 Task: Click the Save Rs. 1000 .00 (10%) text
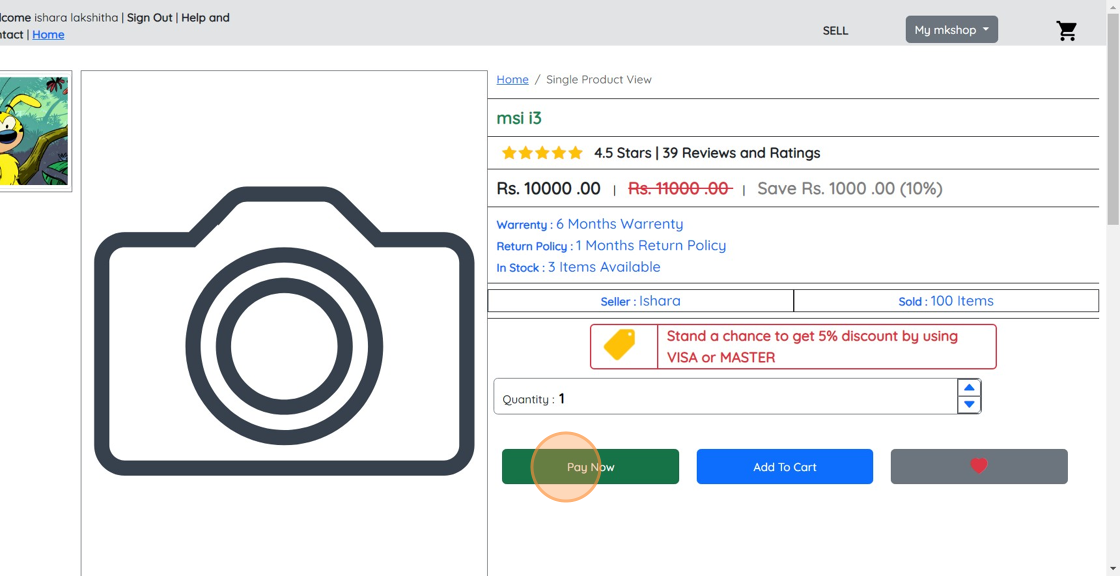849,189
